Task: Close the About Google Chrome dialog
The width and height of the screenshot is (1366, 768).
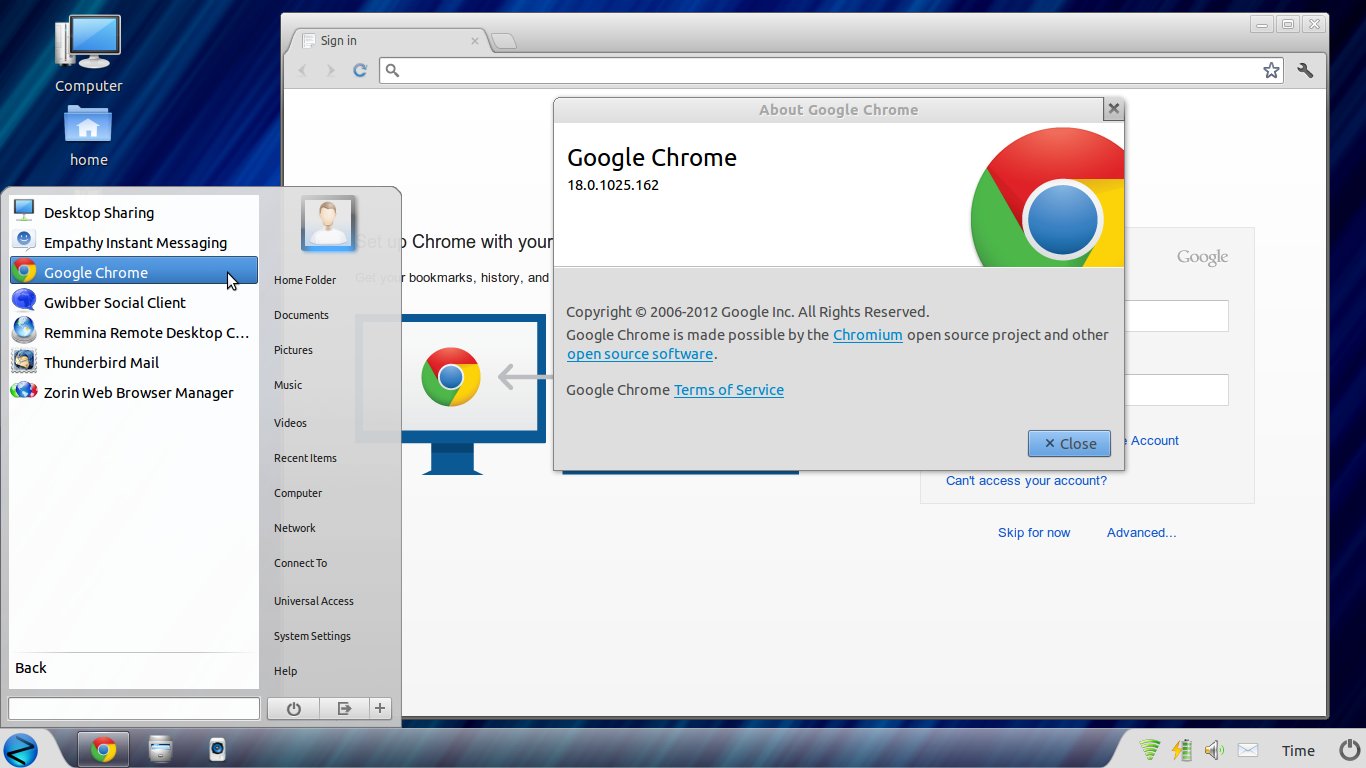Action: coord(1113,110)
